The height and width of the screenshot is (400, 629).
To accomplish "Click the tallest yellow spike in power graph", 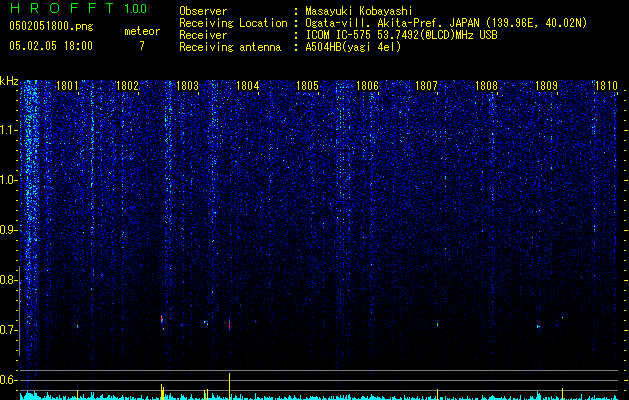I will (229, 386).
